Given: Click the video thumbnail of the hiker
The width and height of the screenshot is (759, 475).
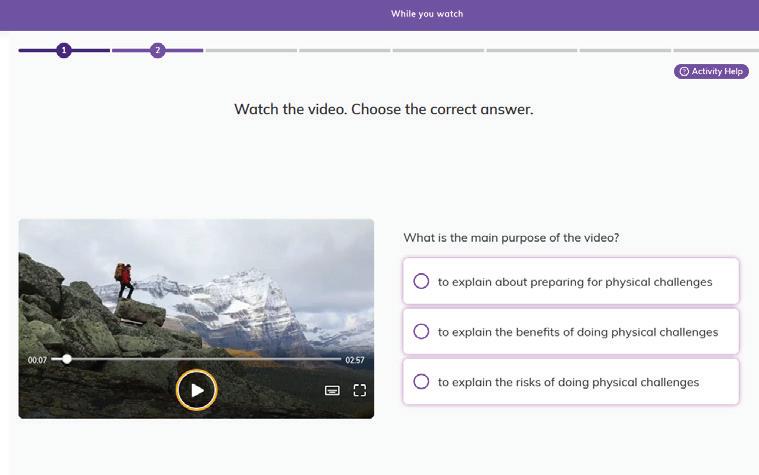Looking at the screenshot, I should 196,291.
